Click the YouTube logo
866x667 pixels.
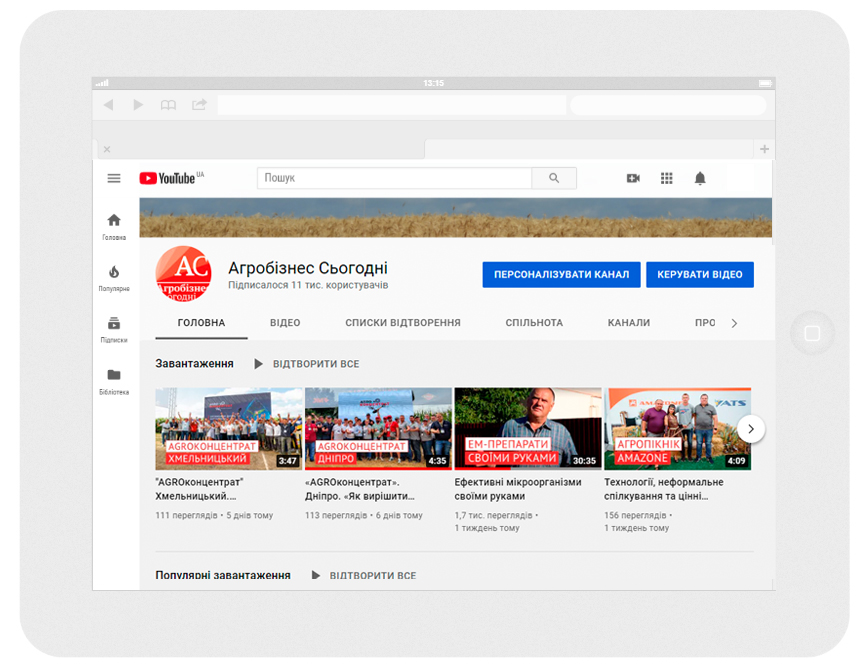tap(170, 178)
